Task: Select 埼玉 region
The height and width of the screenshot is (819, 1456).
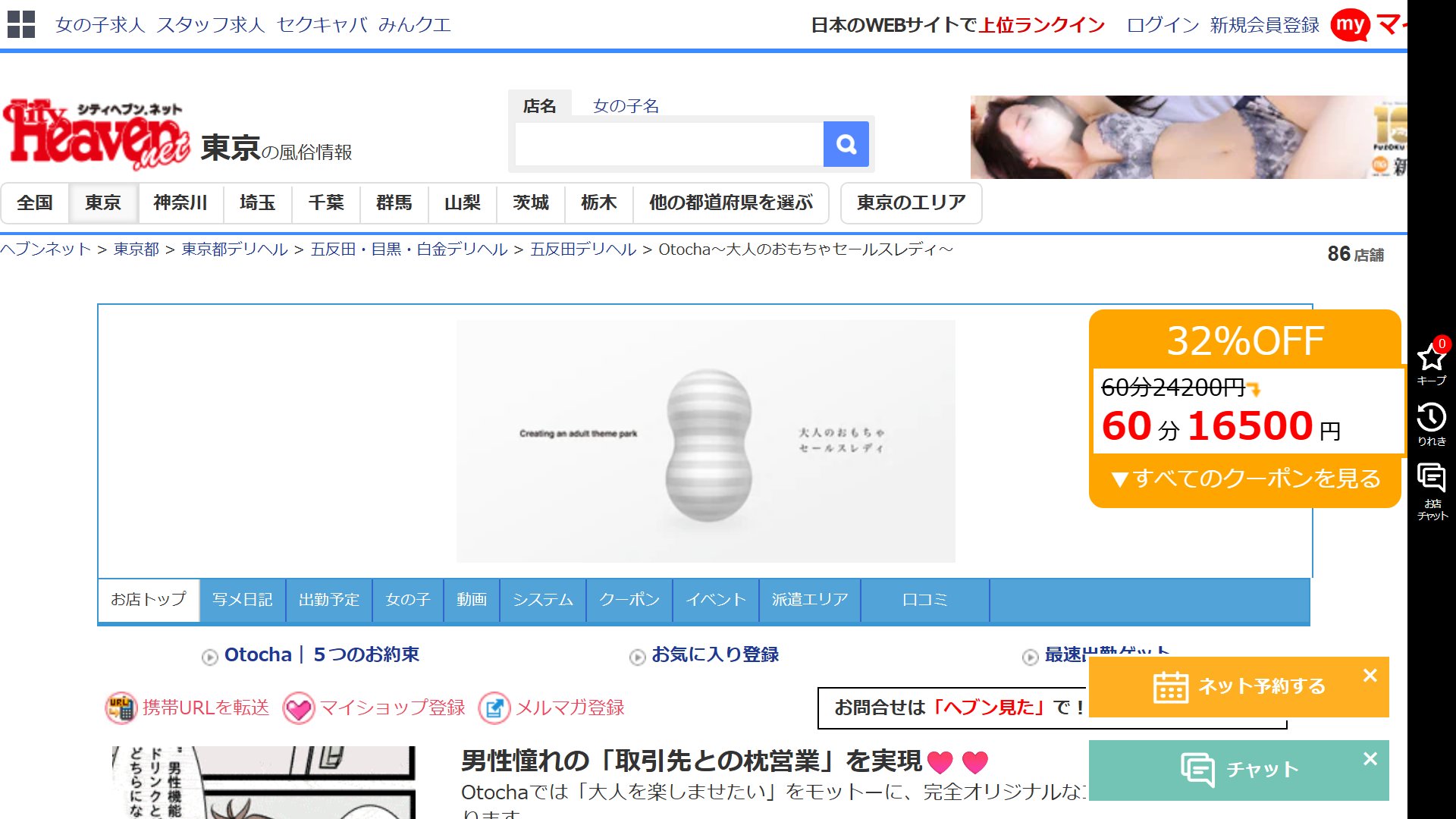Action: (x=258, y=203)
